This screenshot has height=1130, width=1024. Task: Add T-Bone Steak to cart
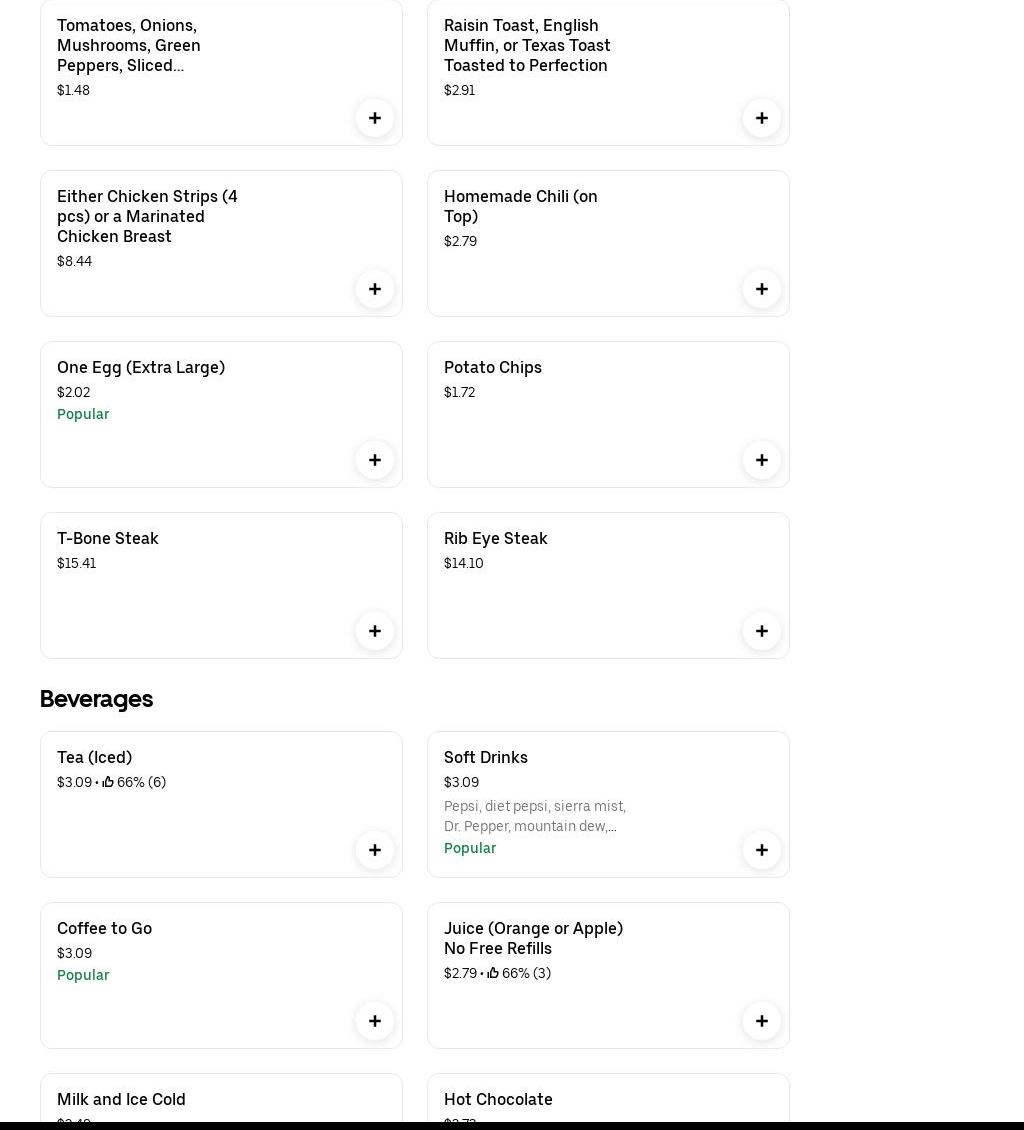(375, 631)
